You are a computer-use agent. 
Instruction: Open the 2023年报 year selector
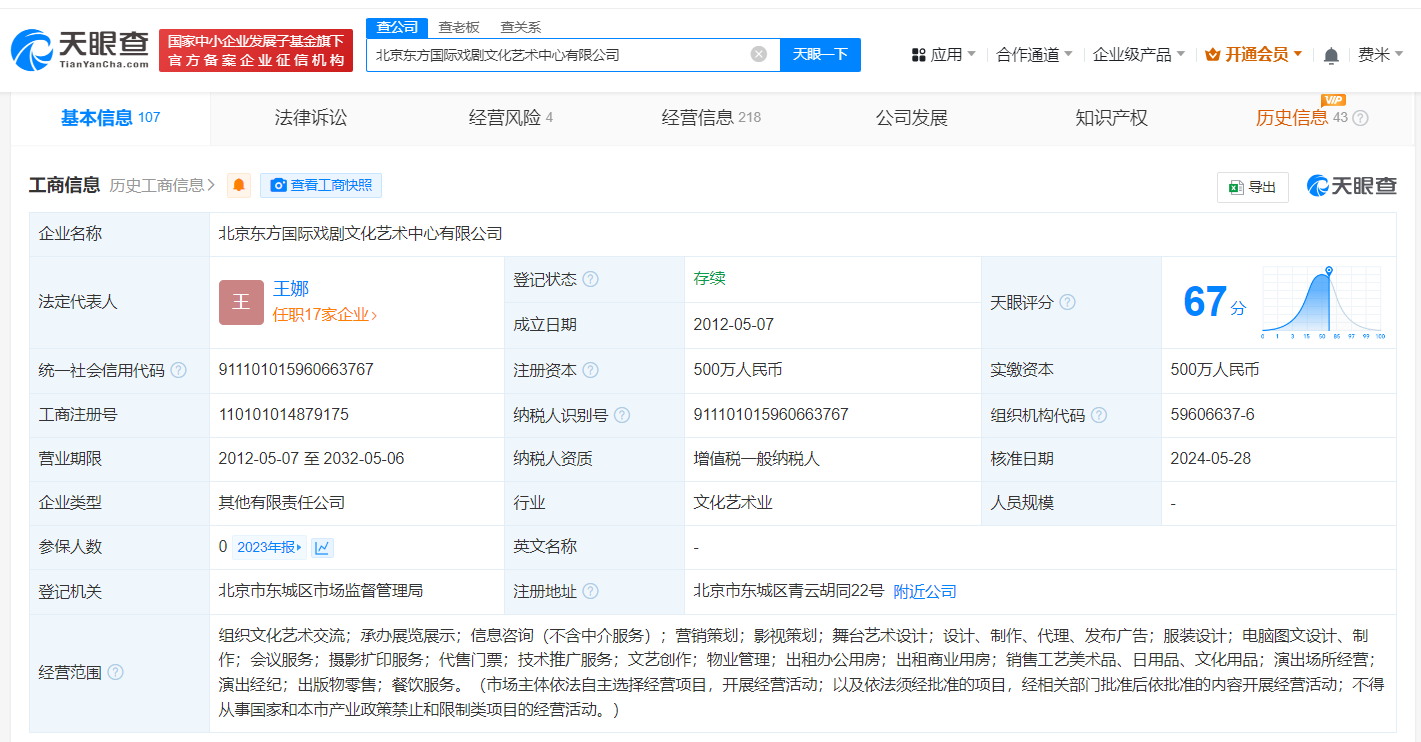268,547
